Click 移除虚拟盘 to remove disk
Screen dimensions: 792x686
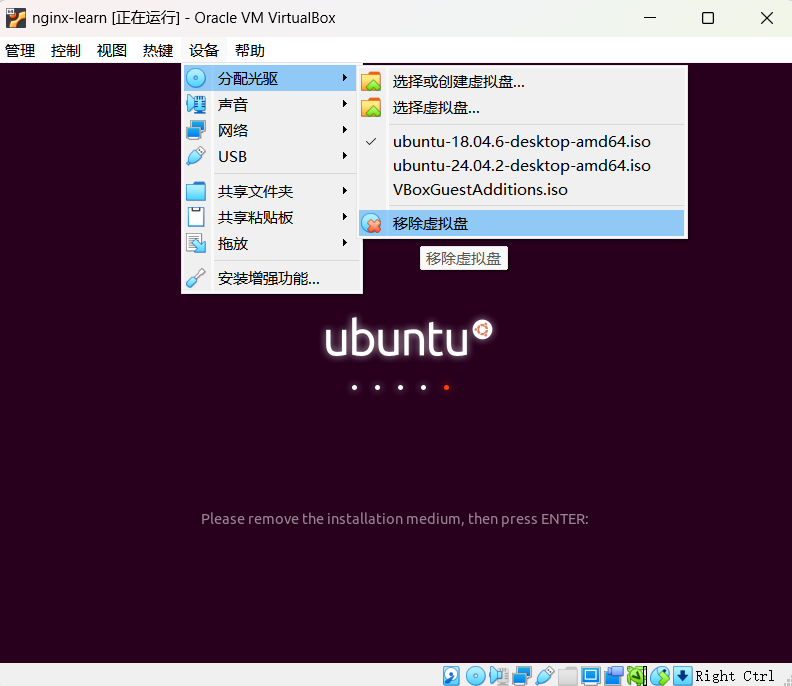(522, 223)
